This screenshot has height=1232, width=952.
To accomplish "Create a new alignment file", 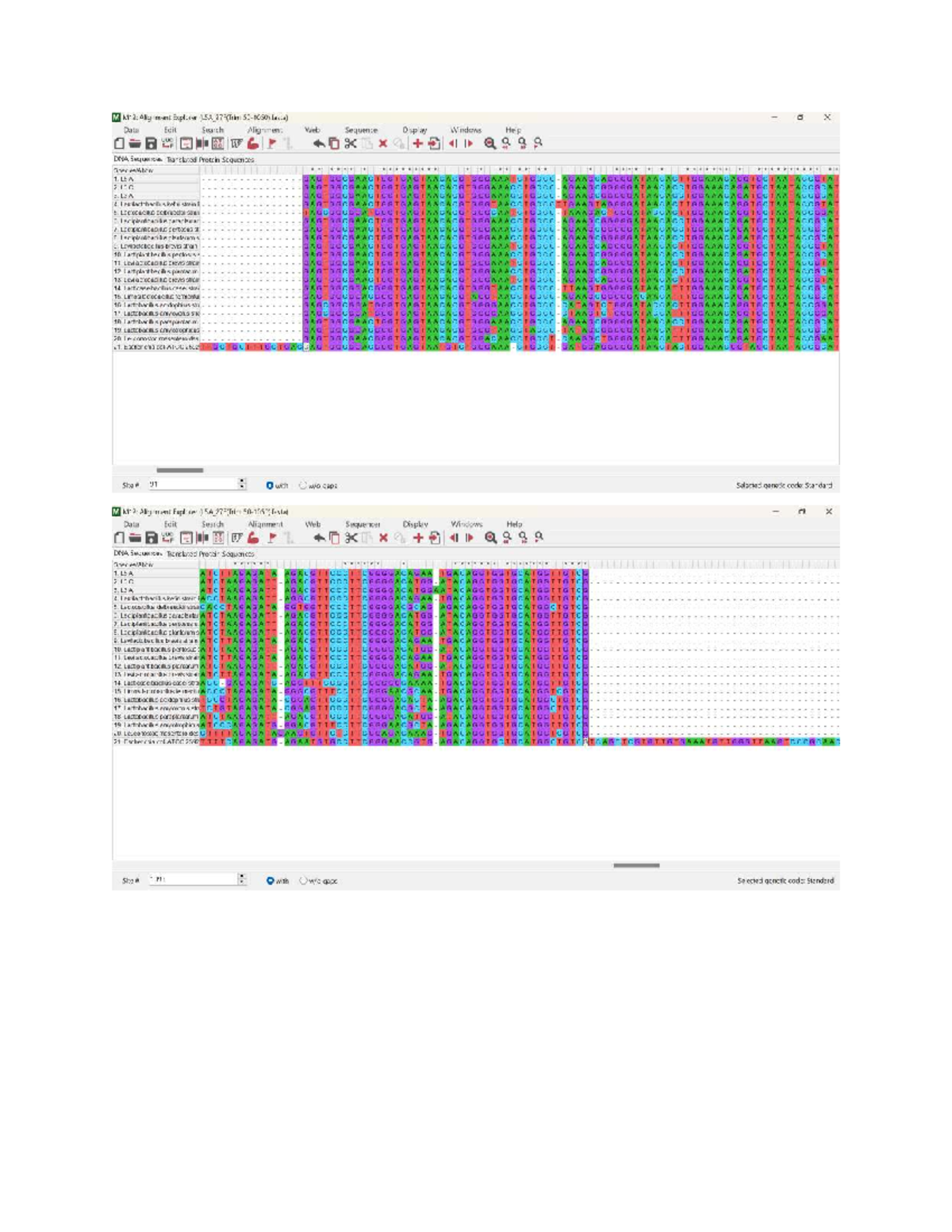I will click(x=118, y=144).
